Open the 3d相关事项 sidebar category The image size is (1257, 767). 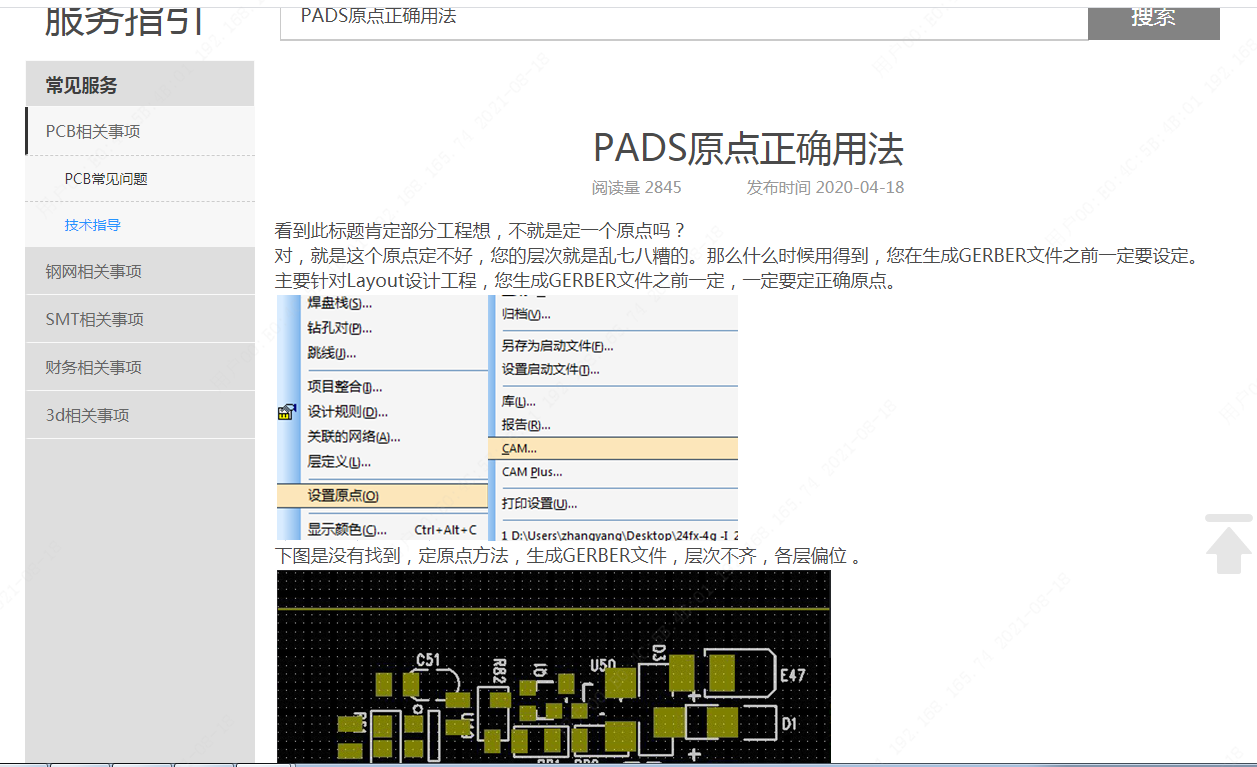tap(88, 415)
